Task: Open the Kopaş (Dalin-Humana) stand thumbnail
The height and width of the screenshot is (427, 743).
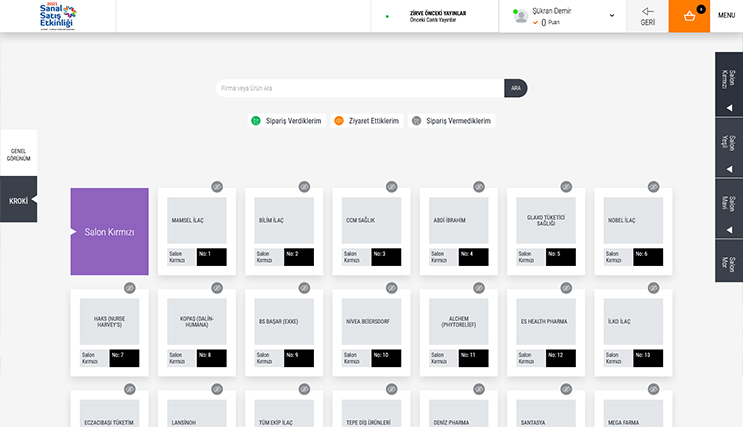Action: click(197, 321)
